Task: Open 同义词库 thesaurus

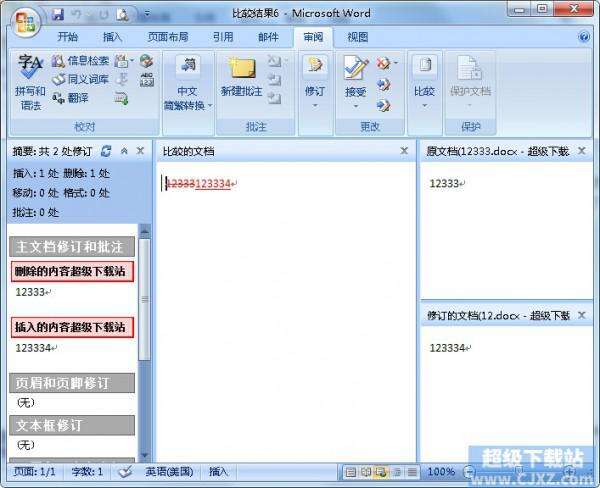Action: 80,79
